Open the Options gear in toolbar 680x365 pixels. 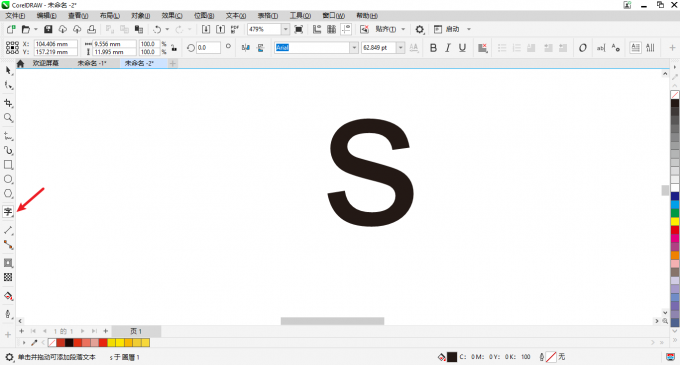click(419, 29)
